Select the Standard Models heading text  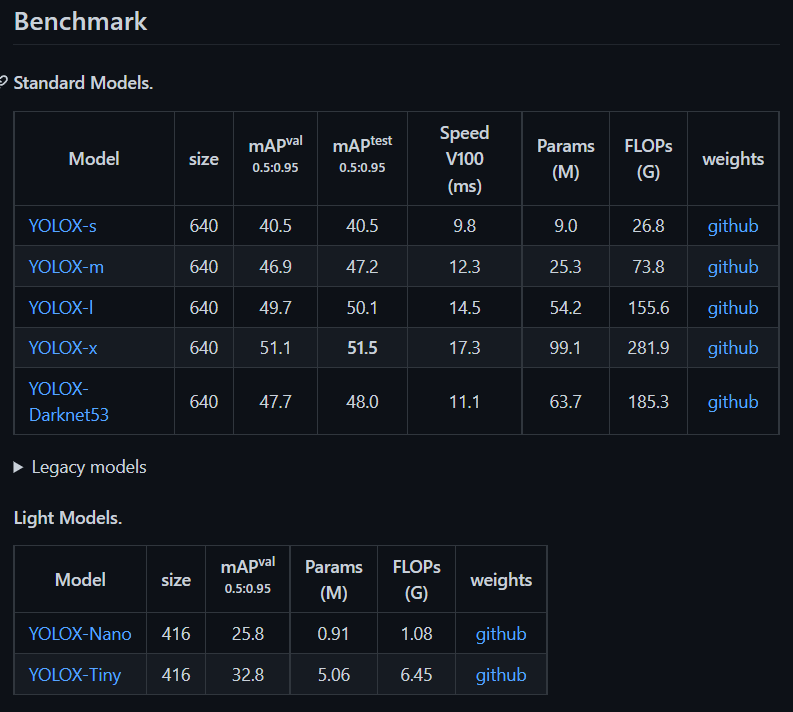click(83, 83)
